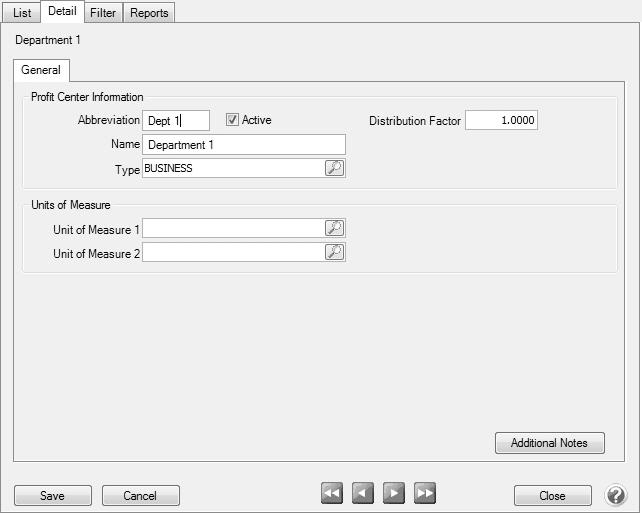Click the Close button
642x514 pixels.
552,496
